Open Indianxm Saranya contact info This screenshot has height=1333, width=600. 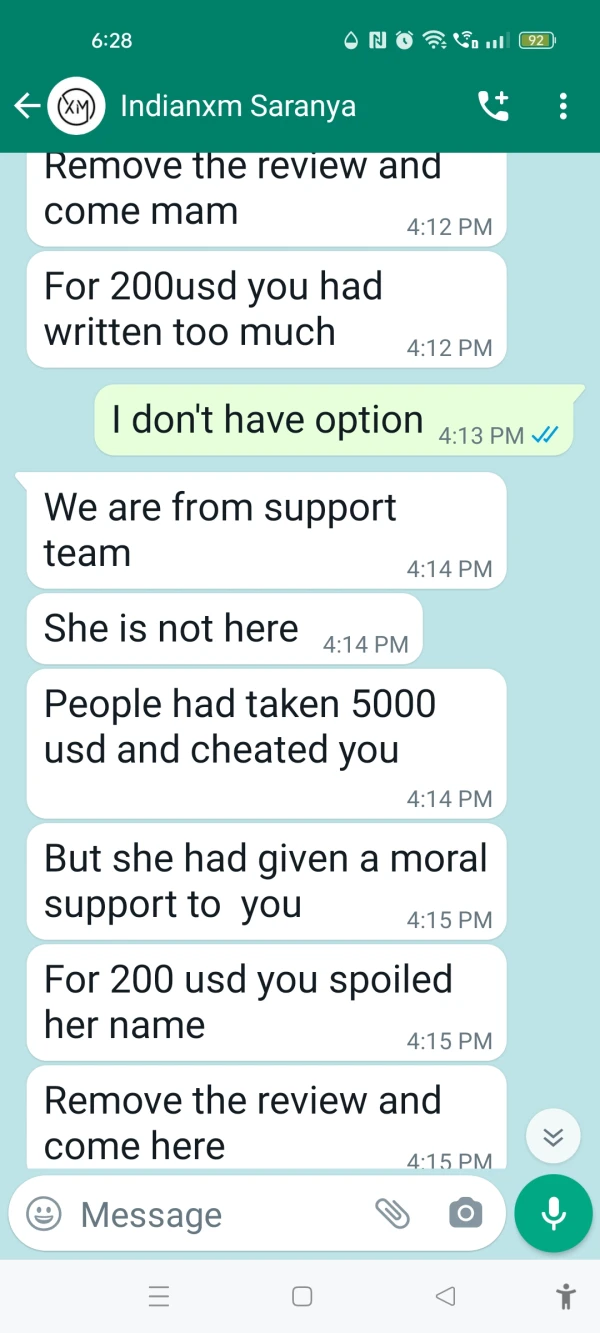238,105
